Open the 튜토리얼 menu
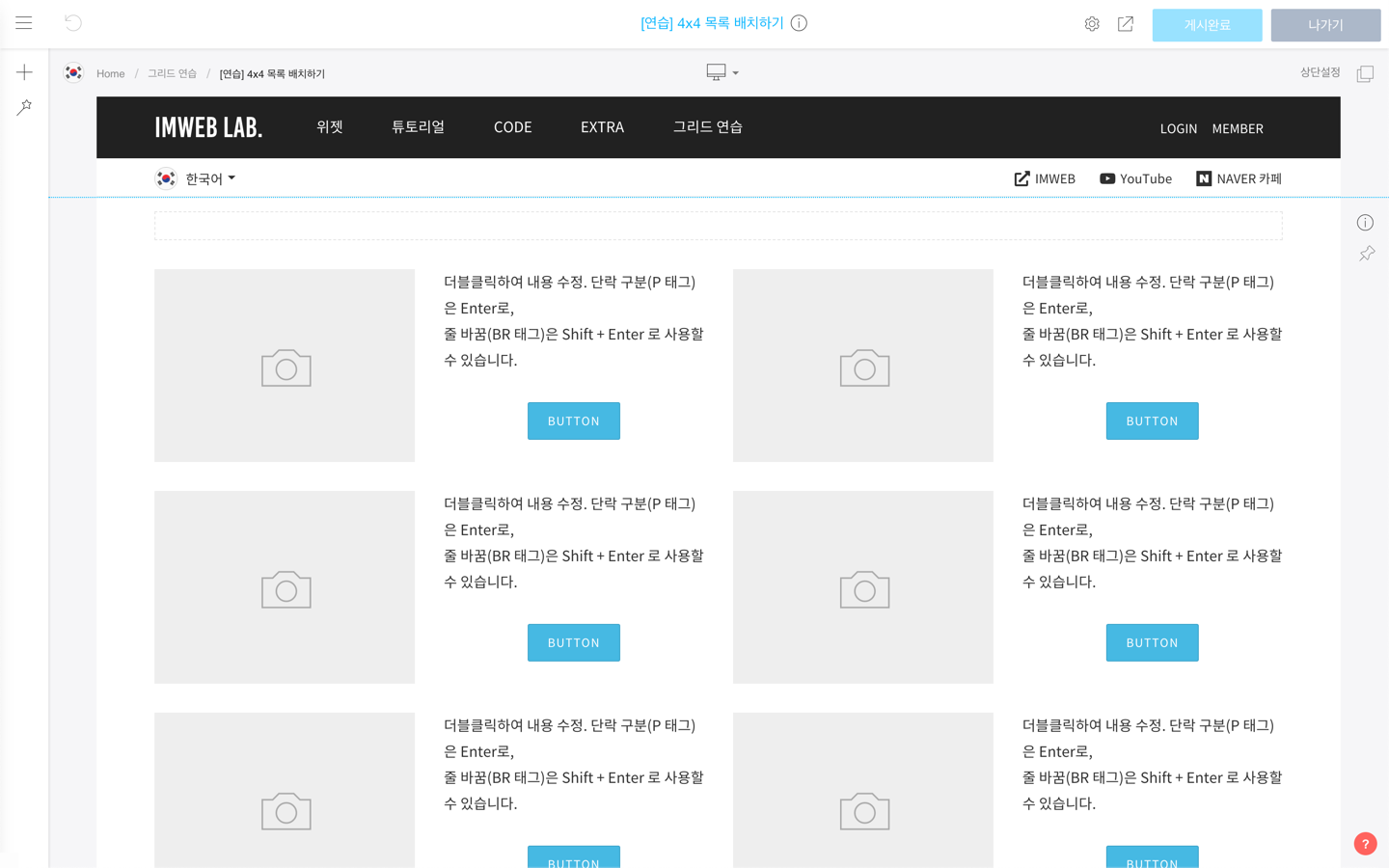Image resolution: width=1389 pixels, height=868 pixels. [418, 127]
